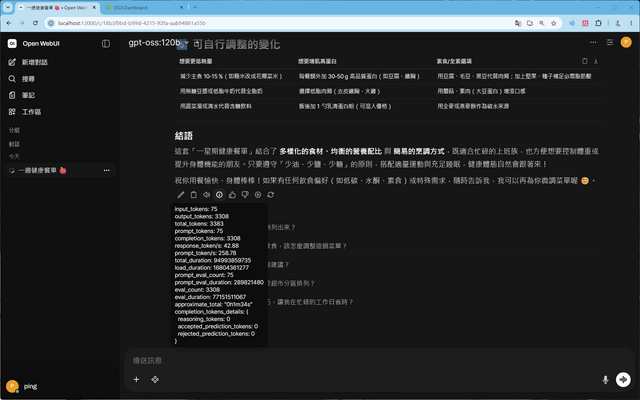Open the user avatar menu top right

[626, 42]
